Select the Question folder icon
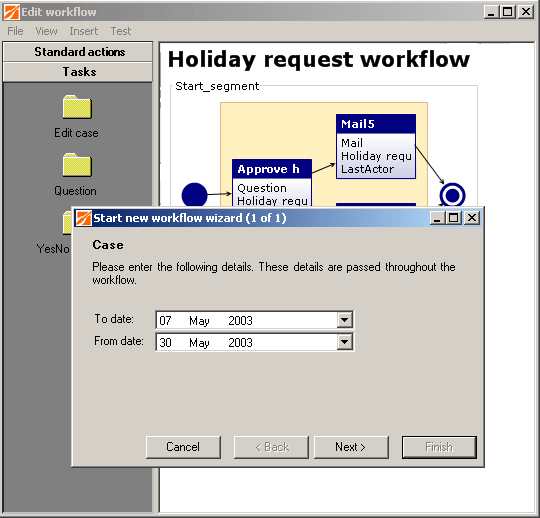Viewport: 540px width, 518px height. tap(77, 165)
